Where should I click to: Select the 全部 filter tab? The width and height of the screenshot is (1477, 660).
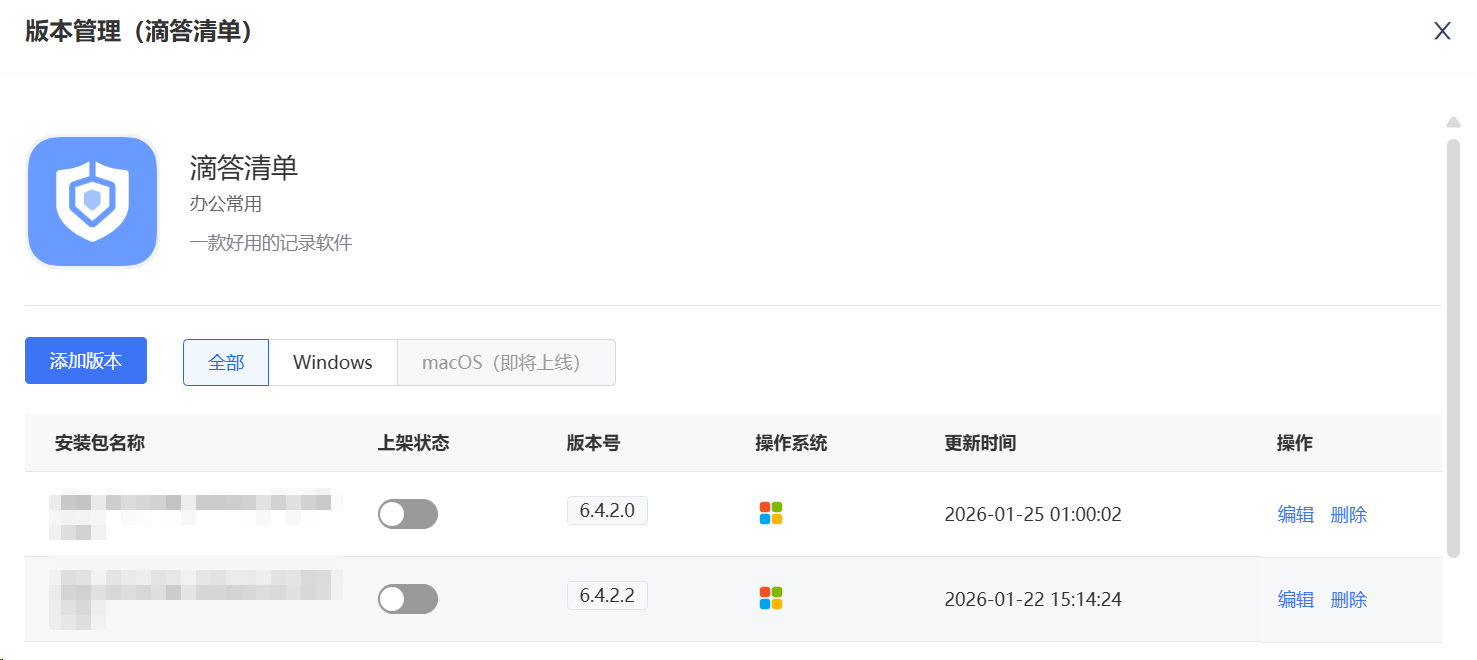[x=226, y=362]
